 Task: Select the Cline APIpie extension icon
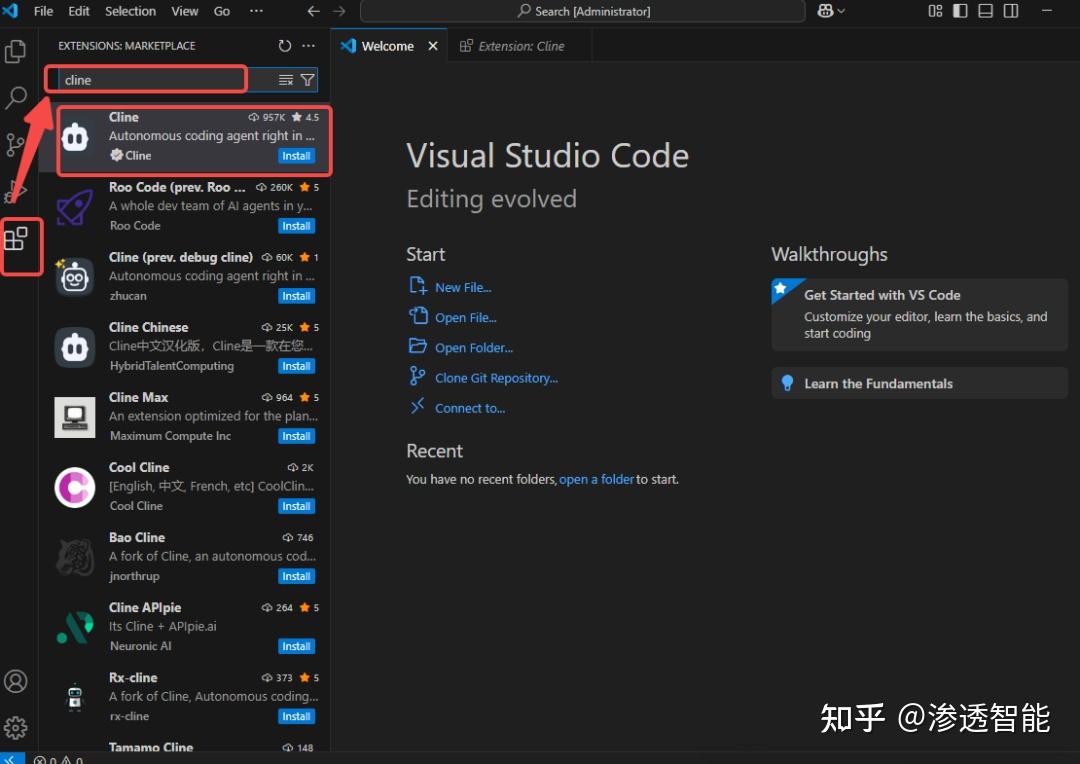[74, 627]
